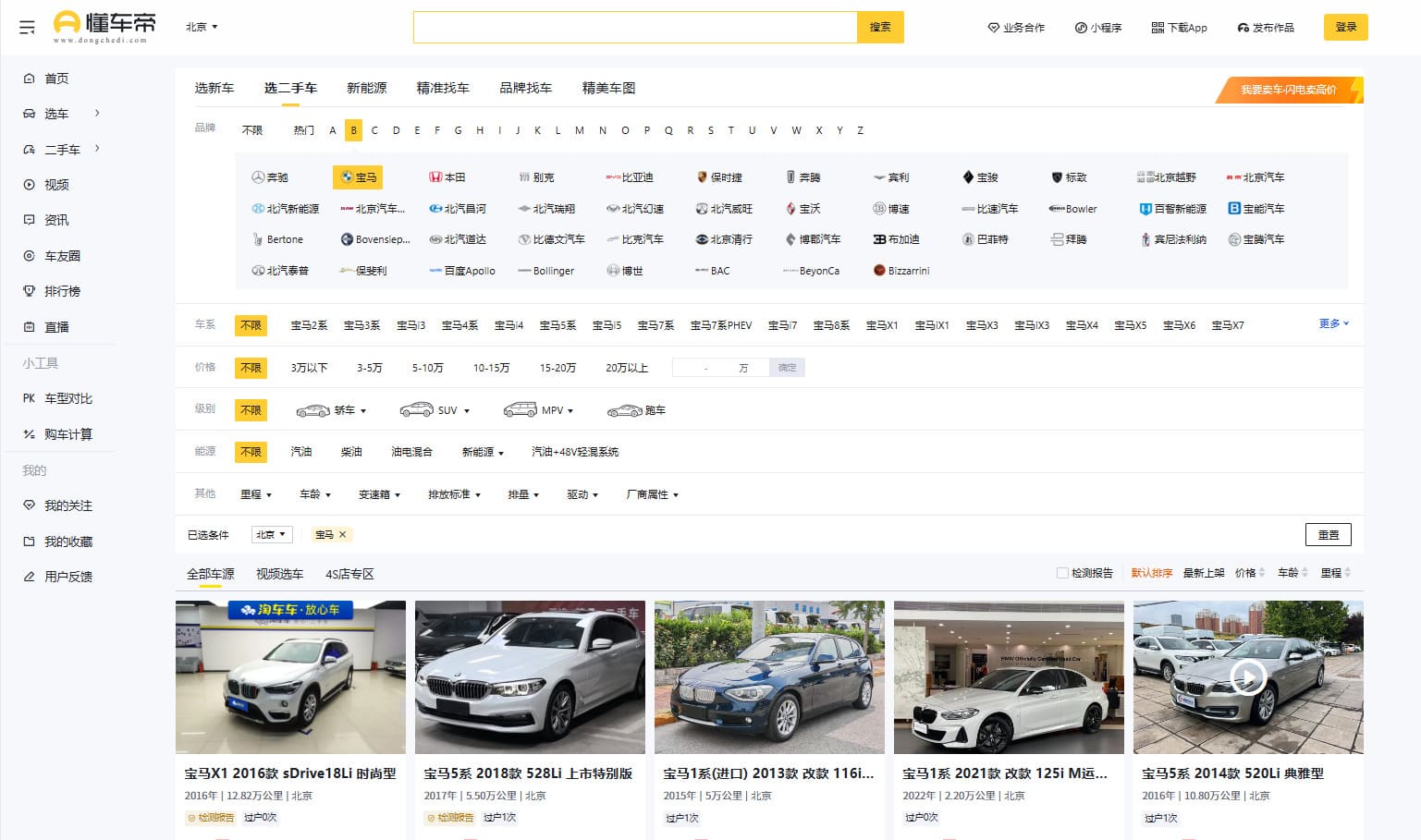Open the 视频 video icon in sidebar
Screen dimensions: 1421x840
[29, 185]
